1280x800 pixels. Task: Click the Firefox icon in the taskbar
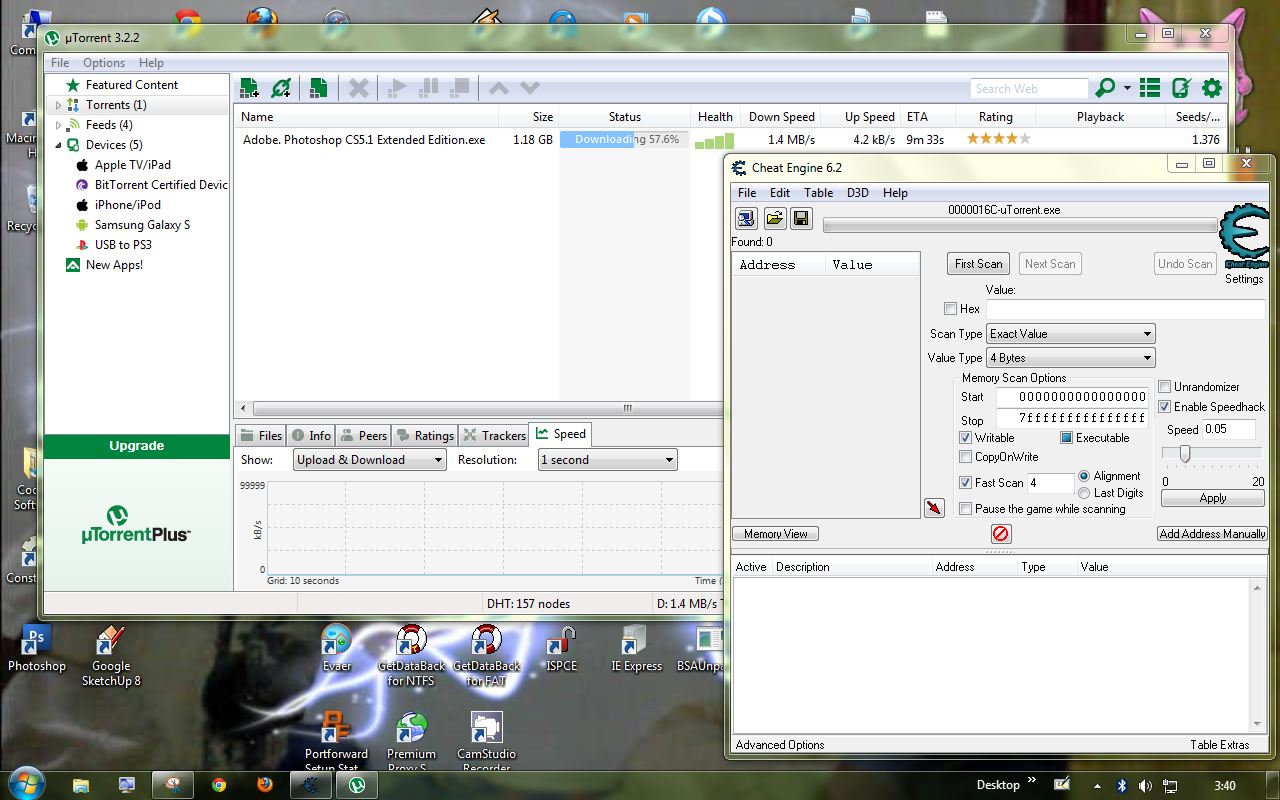tap(265, 785)
